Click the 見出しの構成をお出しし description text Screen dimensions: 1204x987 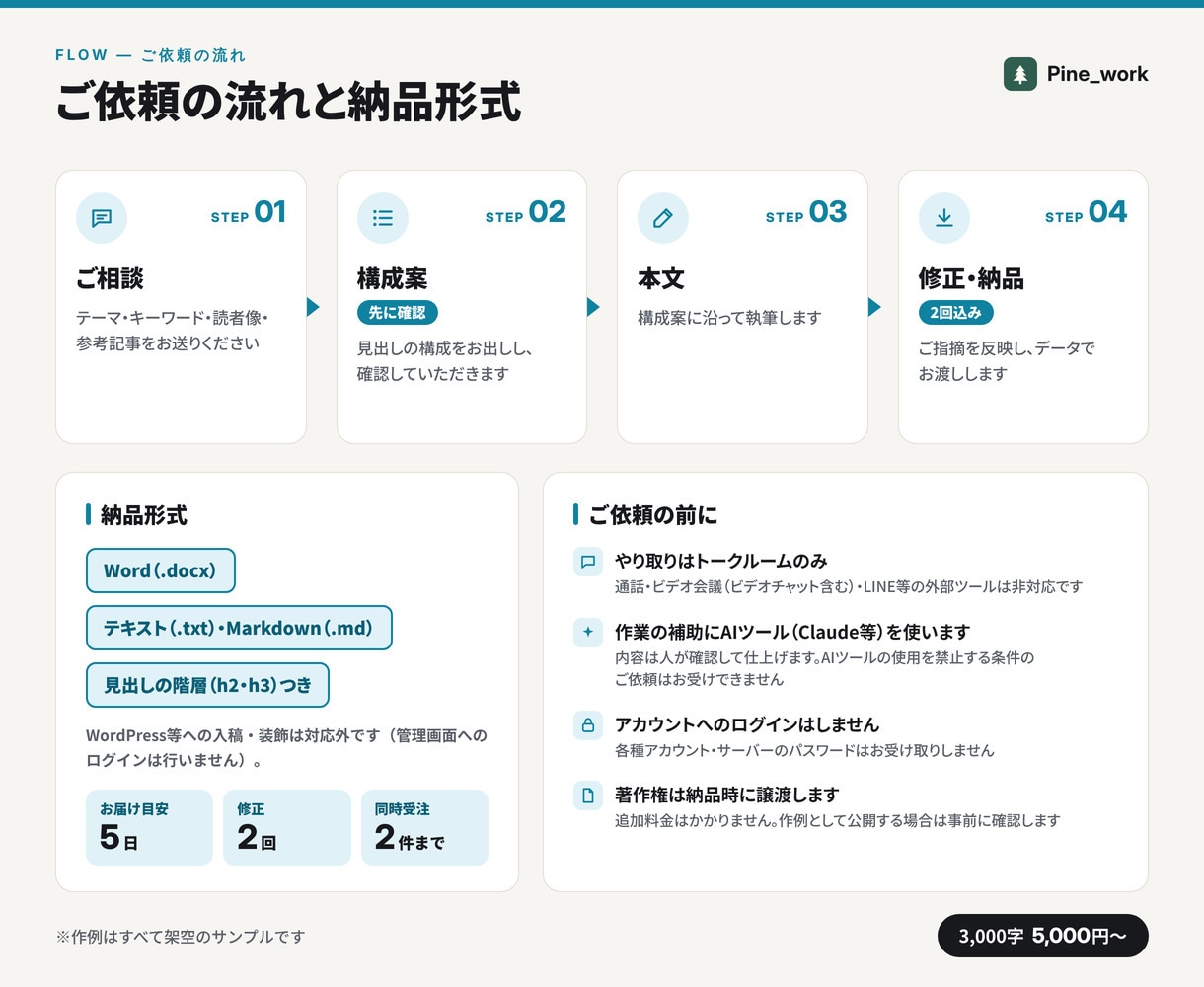445,360
